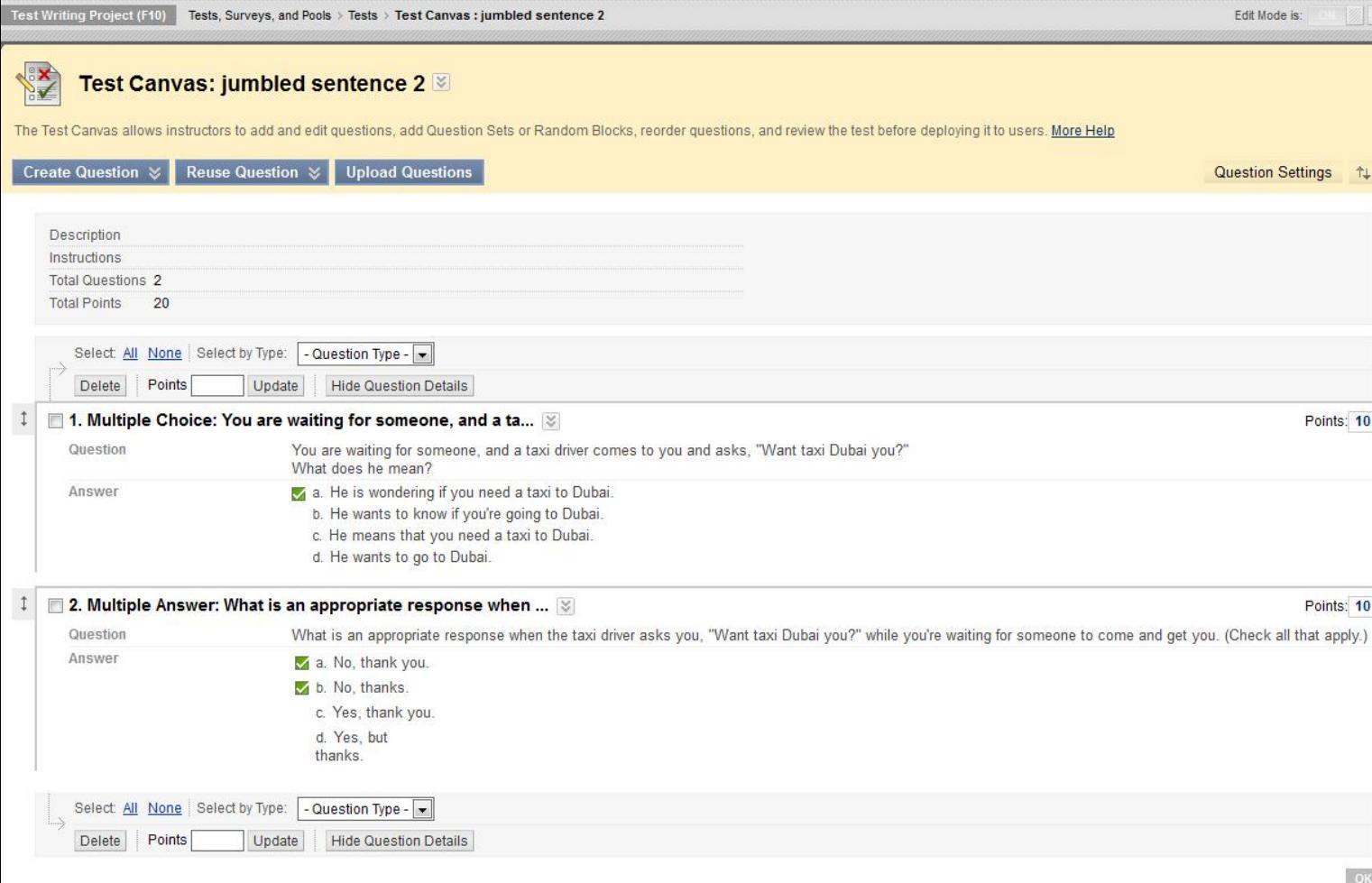Edit question 2 points value box
This screenshot has width=1372, height=883.
pyautogui.click(x=1361, y=606)
